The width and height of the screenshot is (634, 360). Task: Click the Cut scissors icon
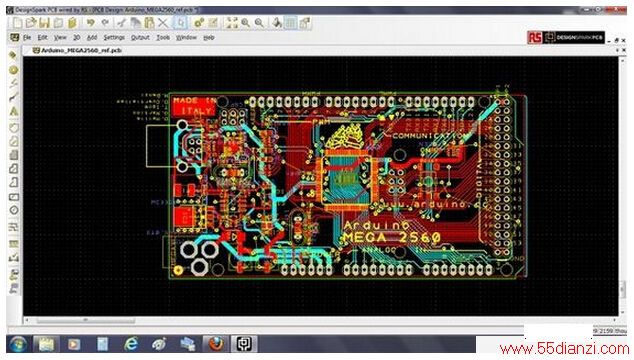(121, 23)
